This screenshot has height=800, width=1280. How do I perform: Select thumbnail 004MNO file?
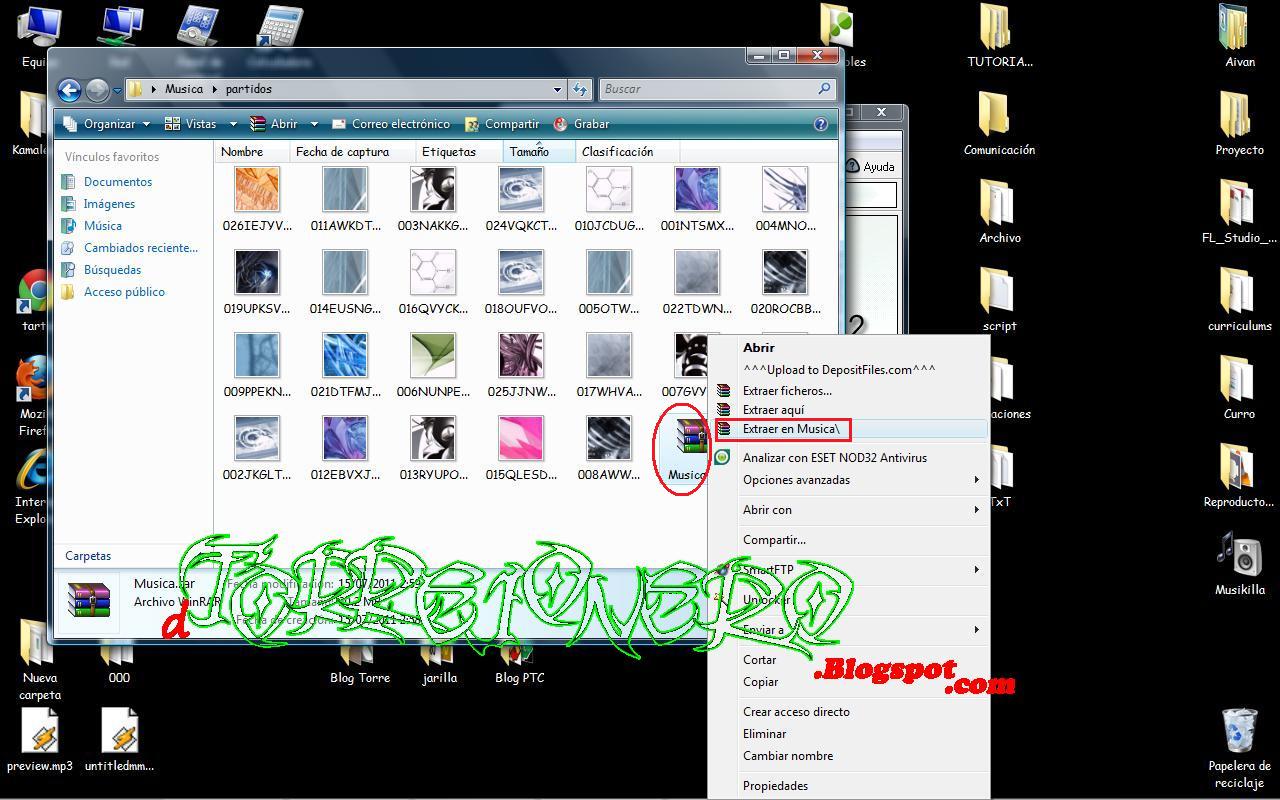(785, 198)
